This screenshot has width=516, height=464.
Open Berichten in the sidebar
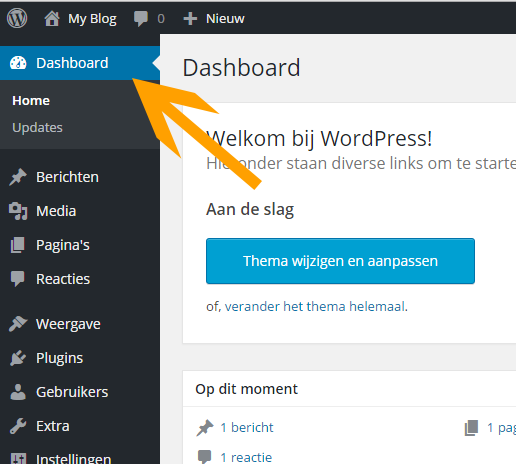pyautogui.click(x=67, y=177)
